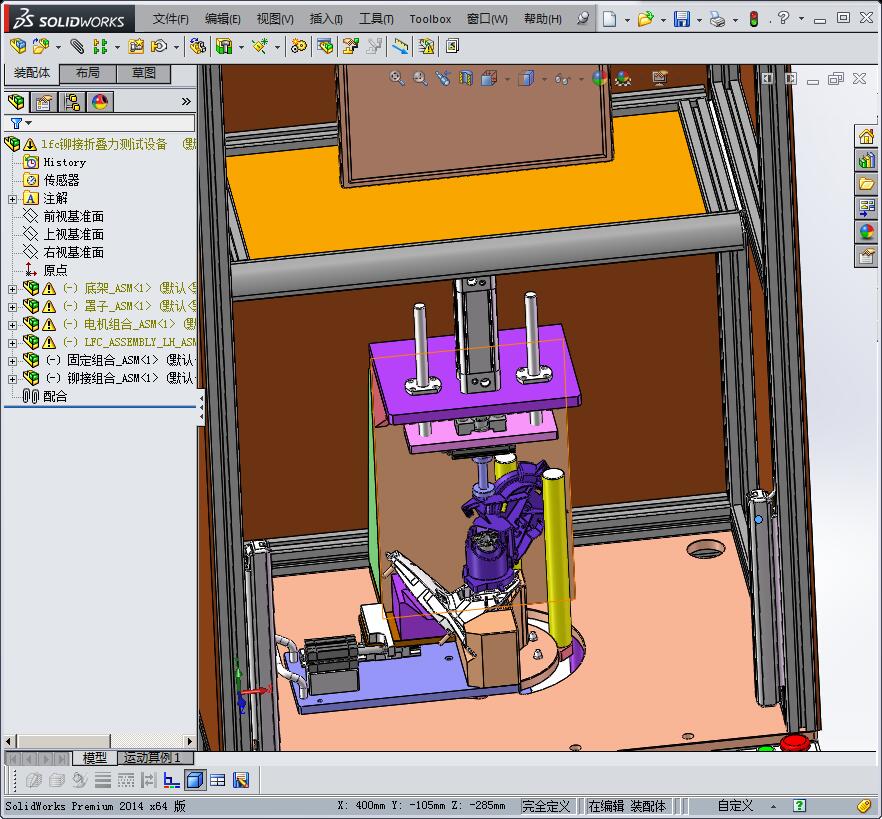Open the 工具(T) menu
Image resolution: width=882 pixels, height=819 pixels.
coord(376,19)
